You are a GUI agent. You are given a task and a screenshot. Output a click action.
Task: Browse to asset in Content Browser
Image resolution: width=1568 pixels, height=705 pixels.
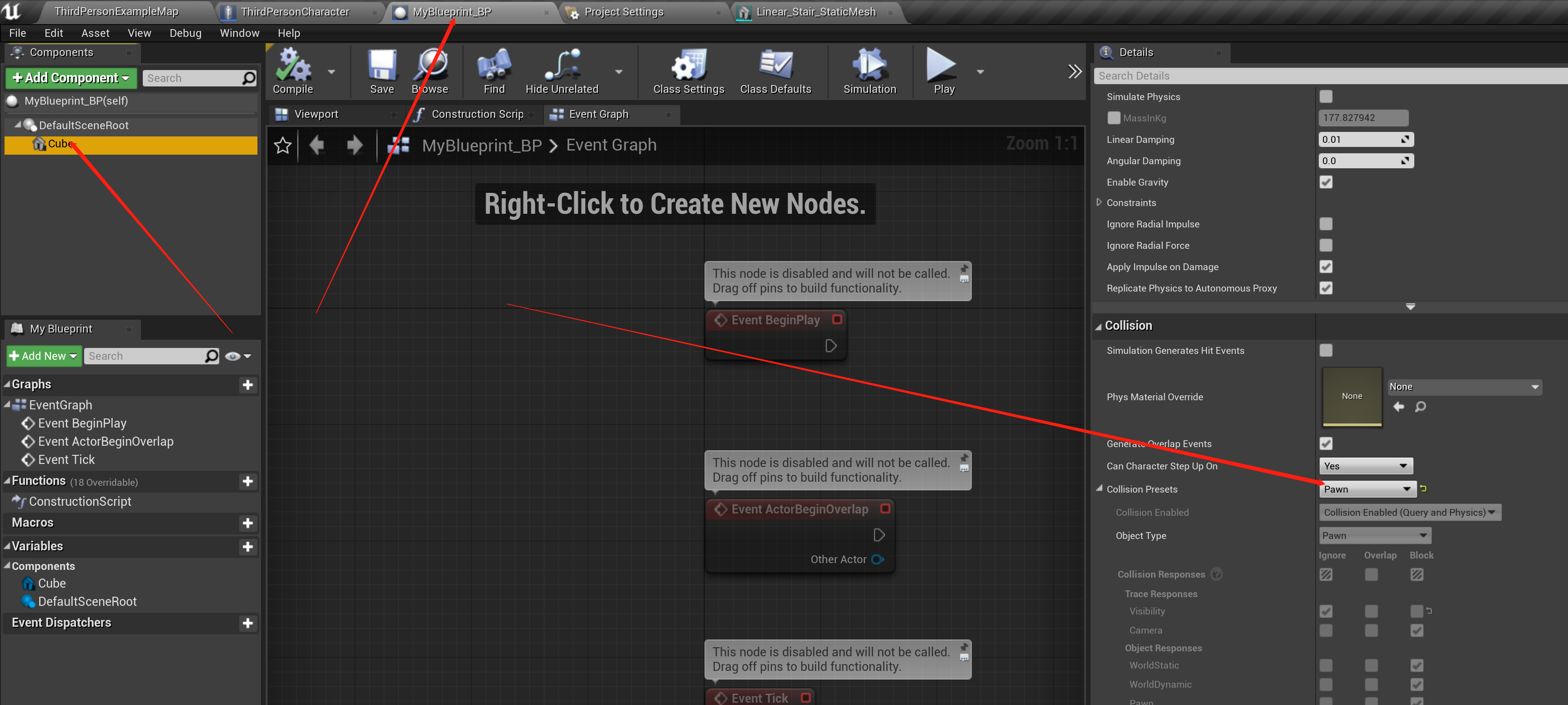click(430, 71)
